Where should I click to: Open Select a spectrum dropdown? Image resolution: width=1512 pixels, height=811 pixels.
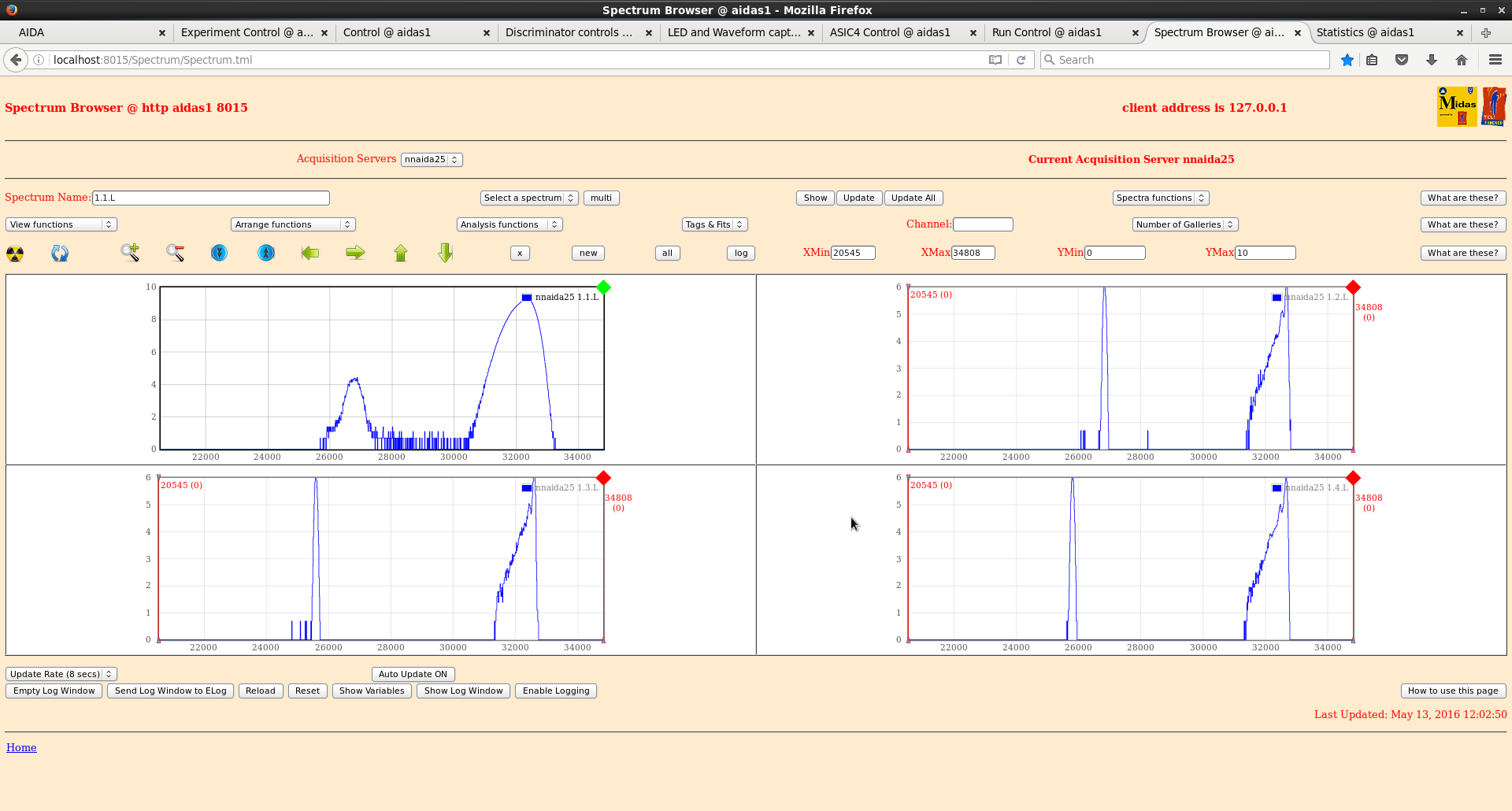[x=529, y=198]
